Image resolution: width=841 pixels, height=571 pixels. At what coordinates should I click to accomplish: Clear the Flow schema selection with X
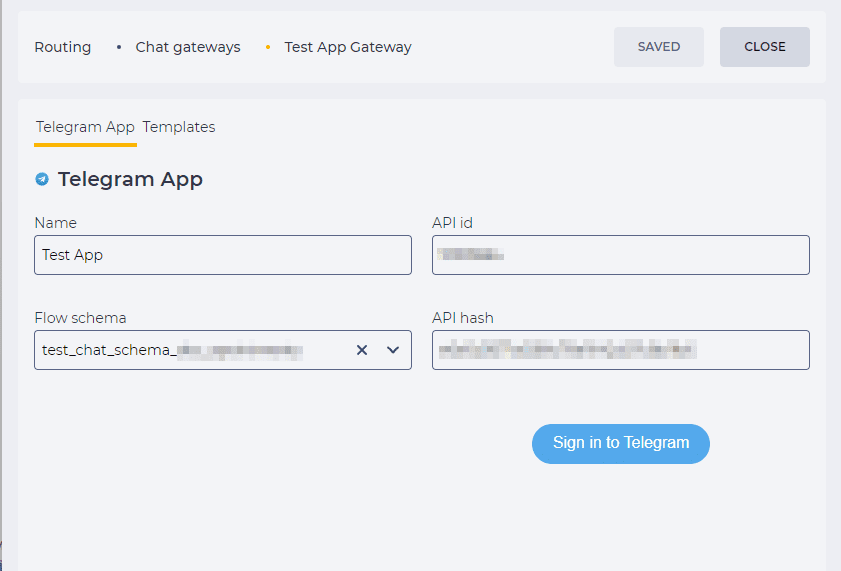[x=362, y=350]
